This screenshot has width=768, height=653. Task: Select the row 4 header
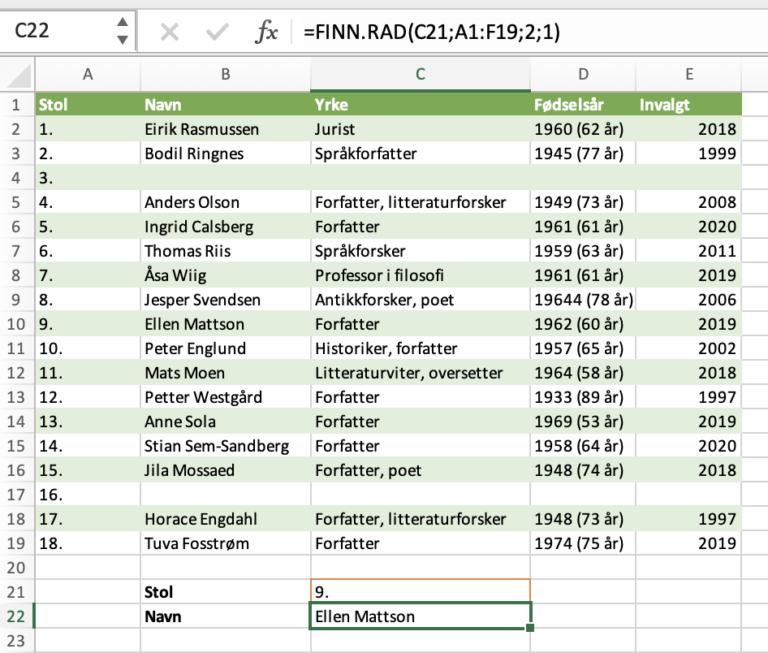tap(16, 178)
